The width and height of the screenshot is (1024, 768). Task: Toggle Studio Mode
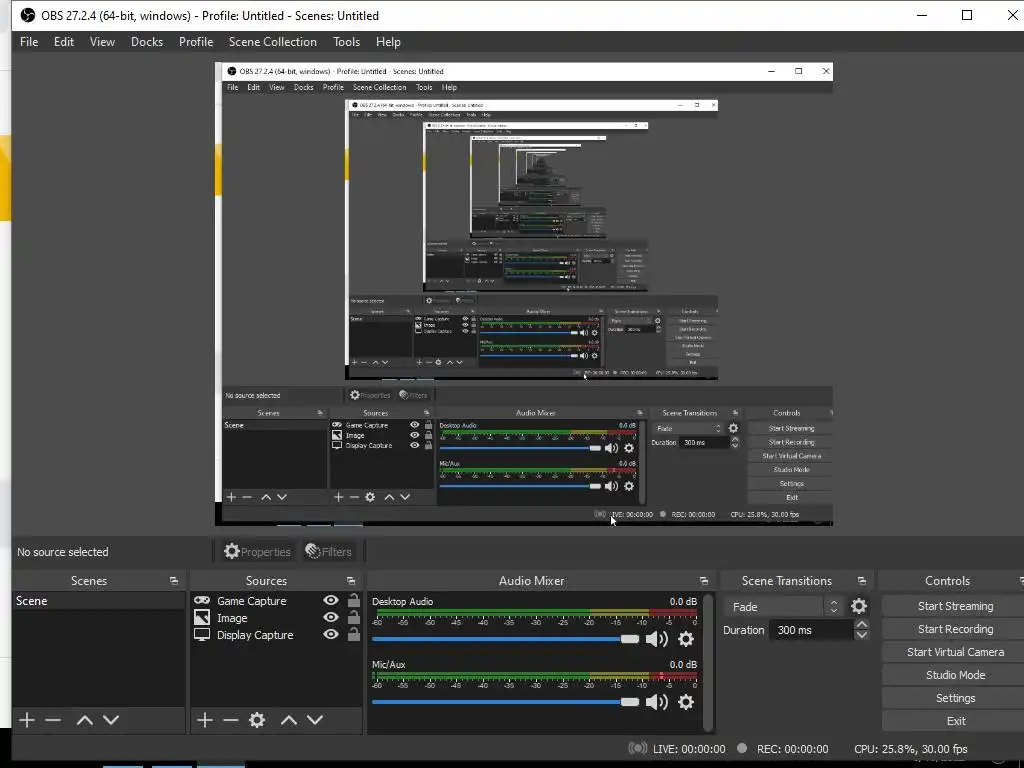tap(955, 675)
